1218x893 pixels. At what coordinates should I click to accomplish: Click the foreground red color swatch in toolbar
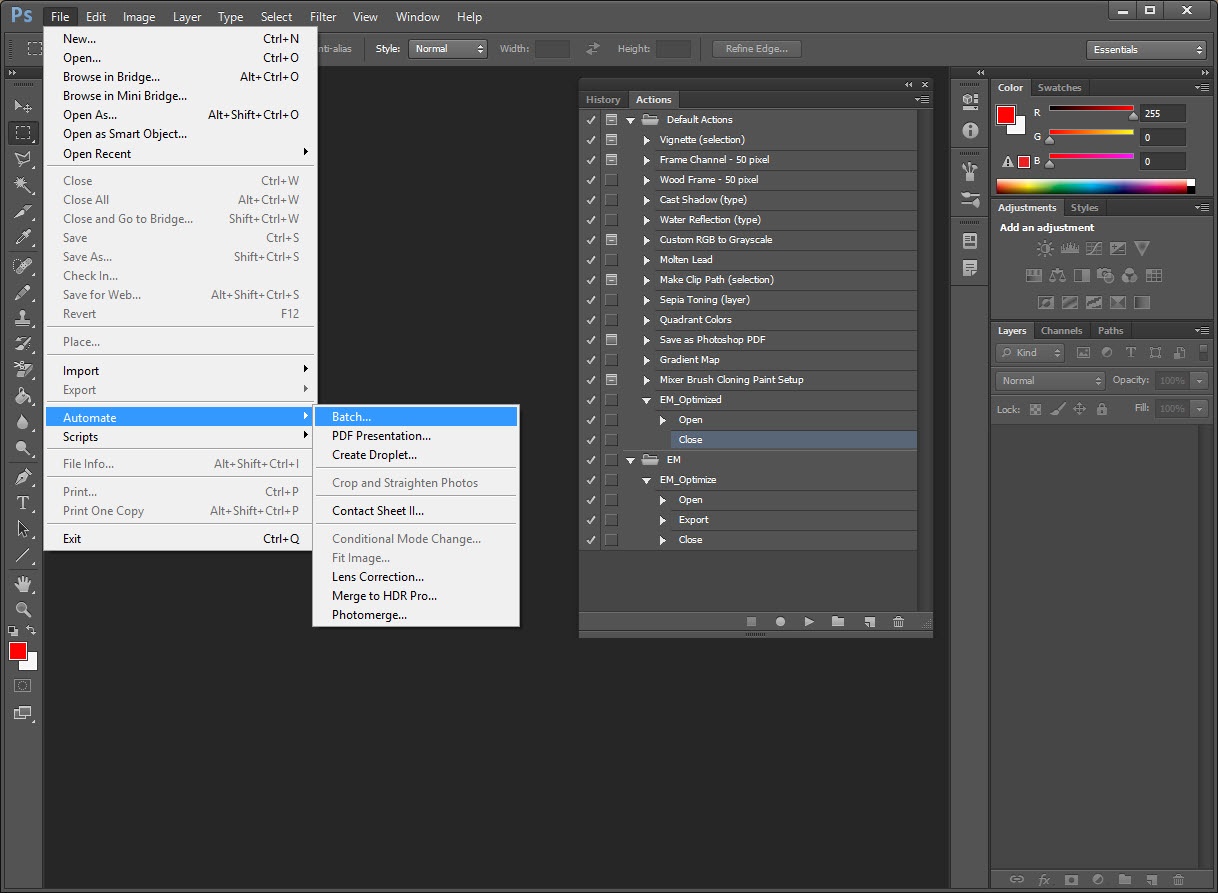(18, 652)
